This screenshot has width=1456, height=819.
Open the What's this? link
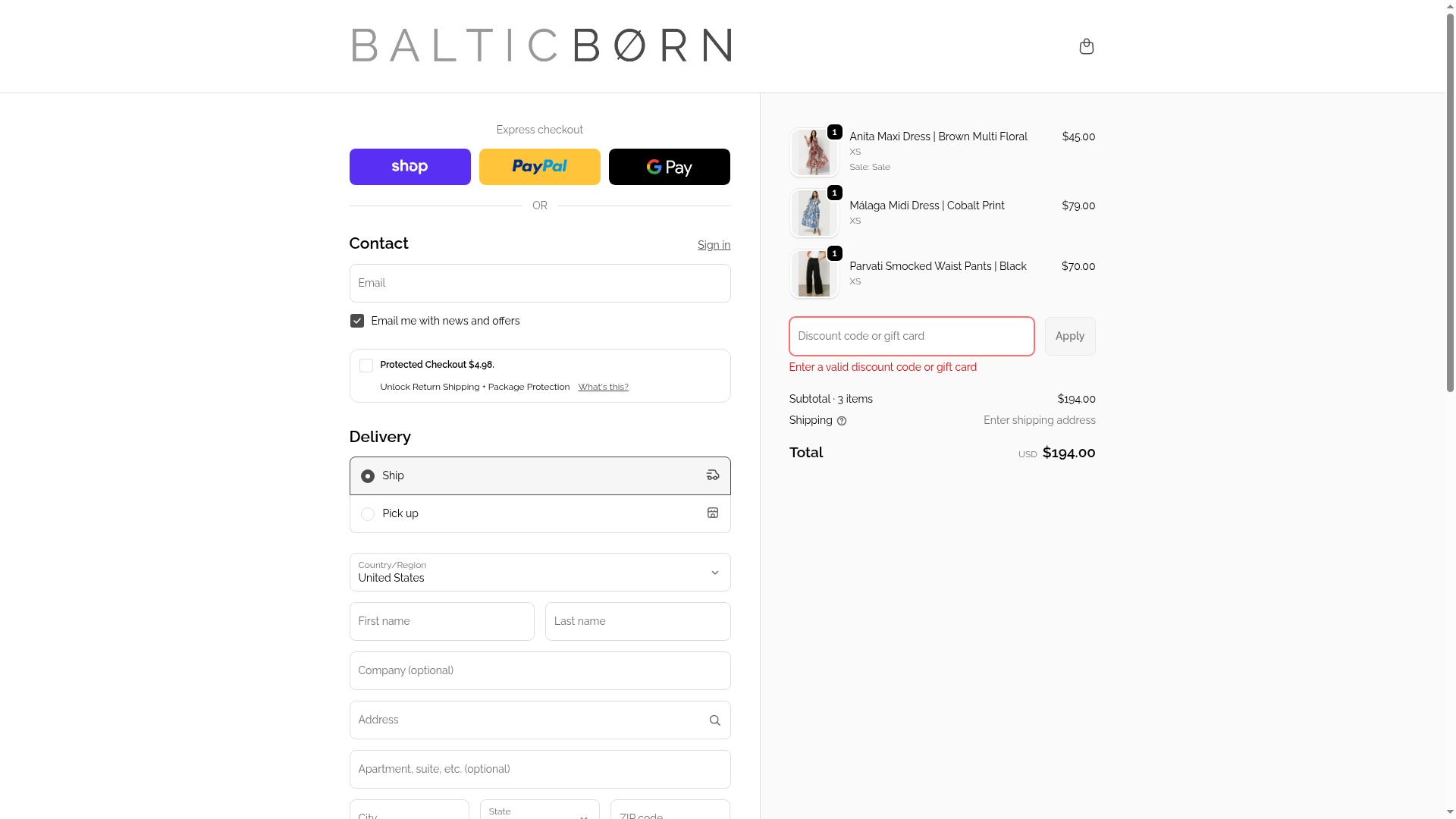click(603, 388)
